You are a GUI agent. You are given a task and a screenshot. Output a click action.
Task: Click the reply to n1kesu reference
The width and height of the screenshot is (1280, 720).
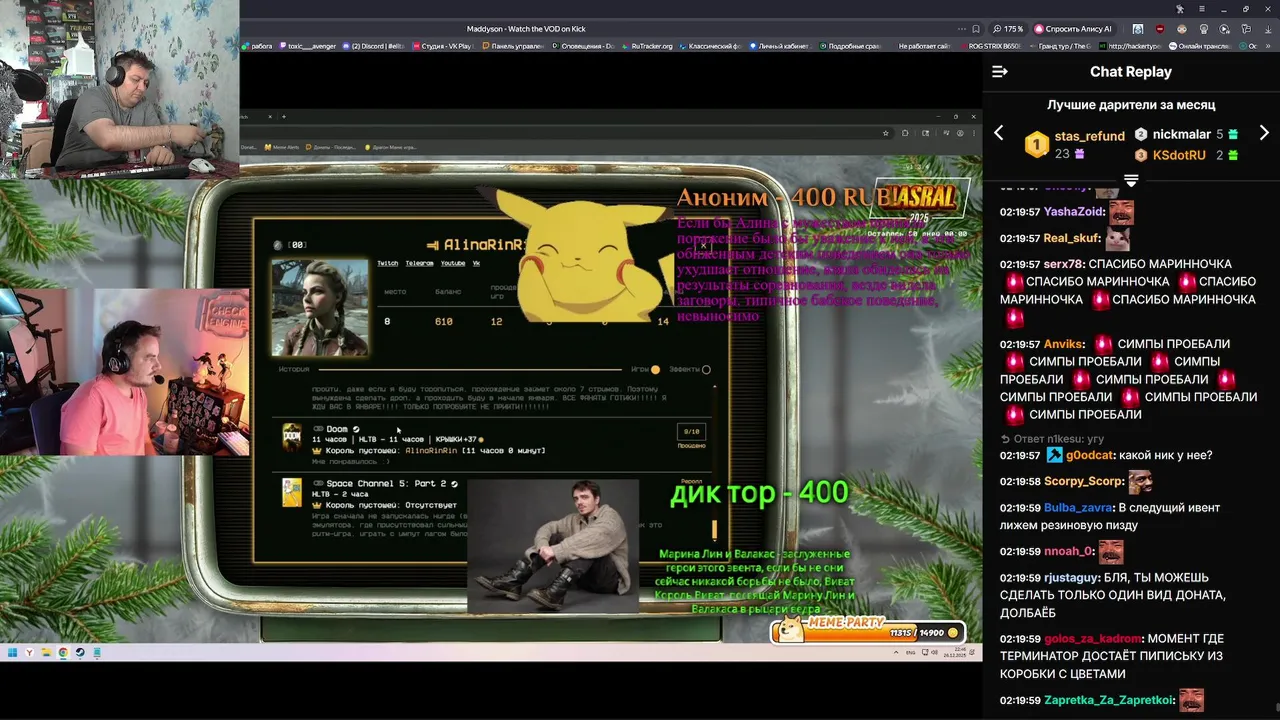(x=1053, y=438)
